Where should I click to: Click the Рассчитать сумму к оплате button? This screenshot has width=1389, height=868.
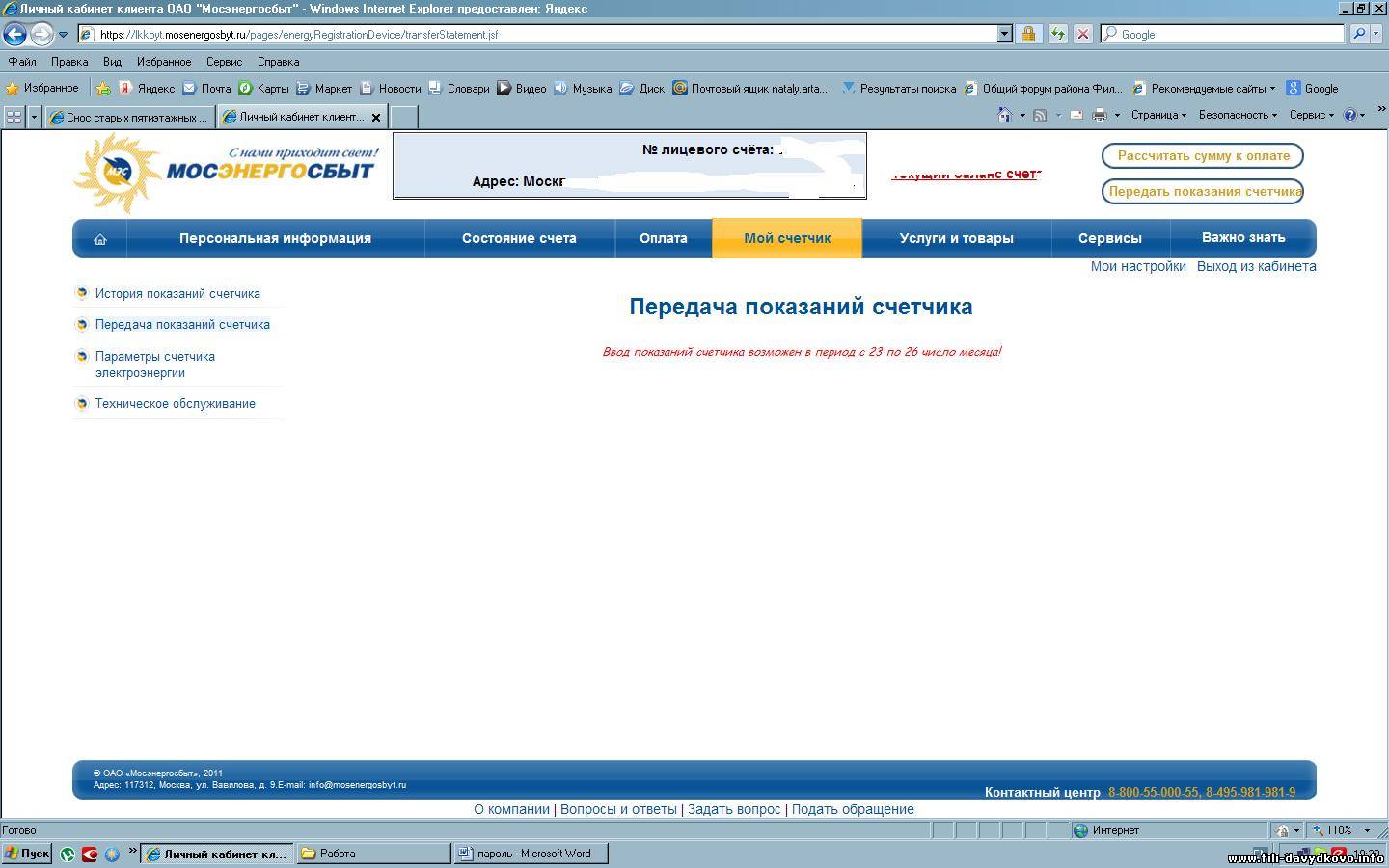[x=1203, y=155]
